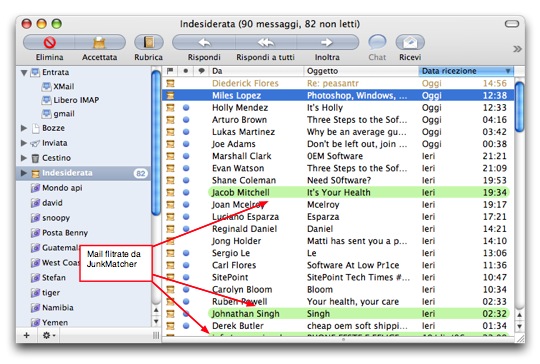Click junk icon beside Joe Adams

coord(170,144)
